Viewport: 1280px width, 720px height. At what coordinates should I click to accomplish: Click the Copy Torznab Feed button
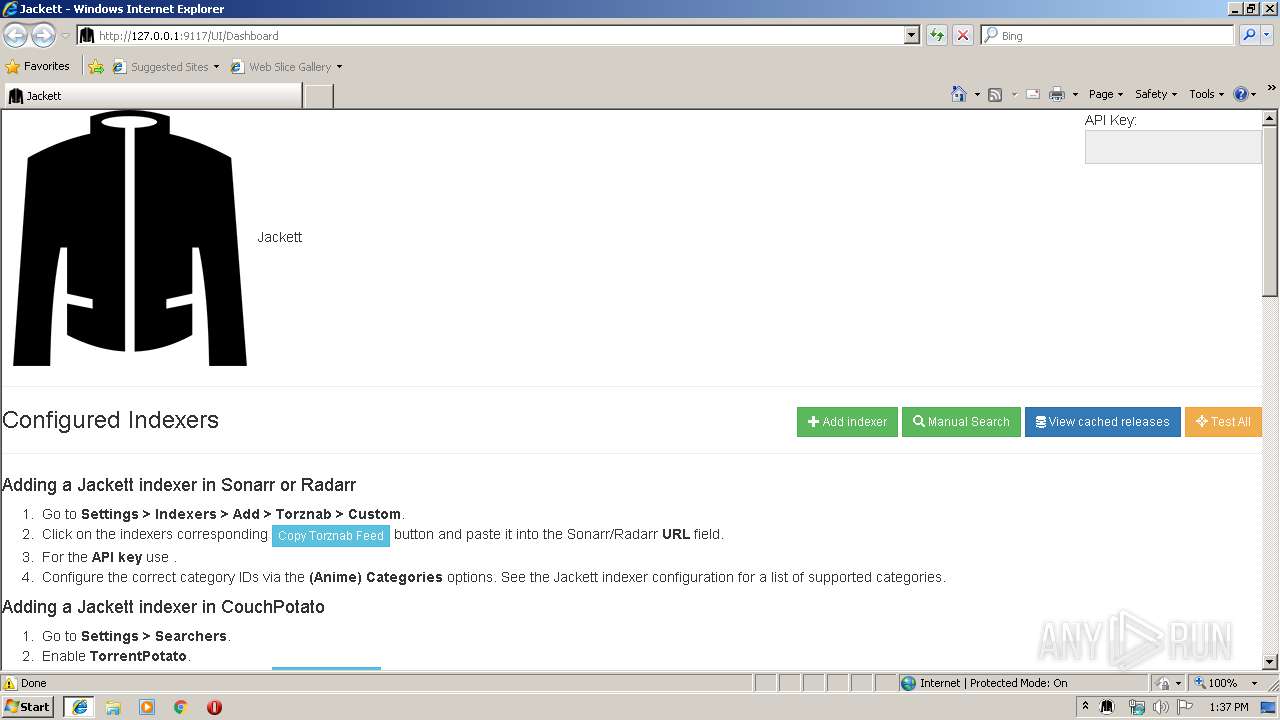pyautogui.click(x=331, y=536)
